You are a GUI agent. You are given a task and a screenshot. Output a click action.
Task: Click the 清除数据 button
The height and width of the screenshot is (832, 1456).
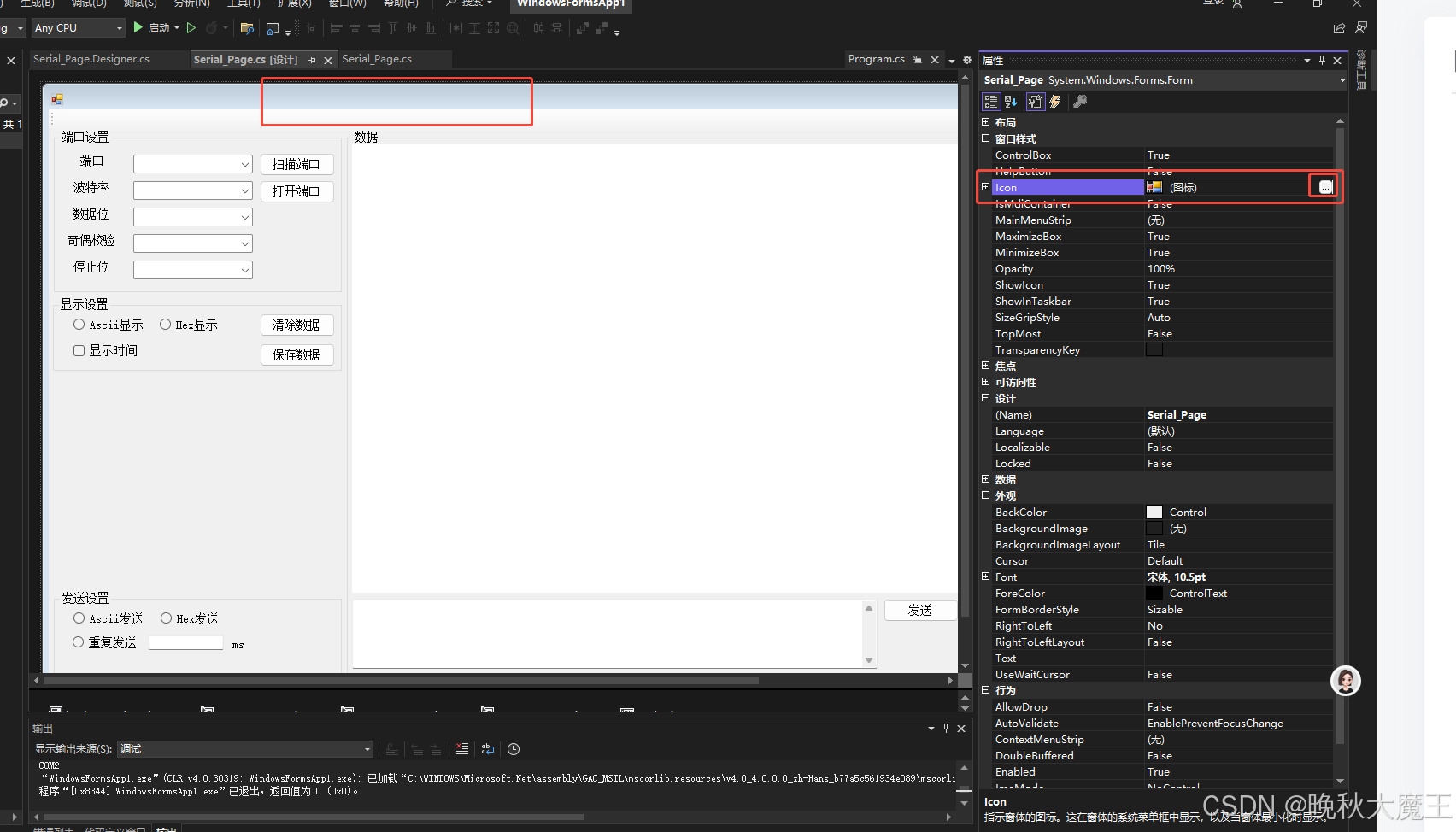click(x=296, y=325)
